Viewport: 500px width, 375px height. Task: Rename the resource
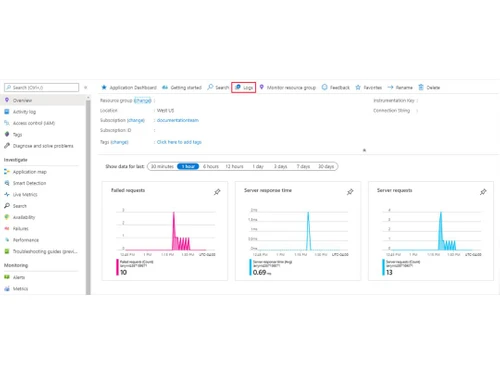[400, 87]
